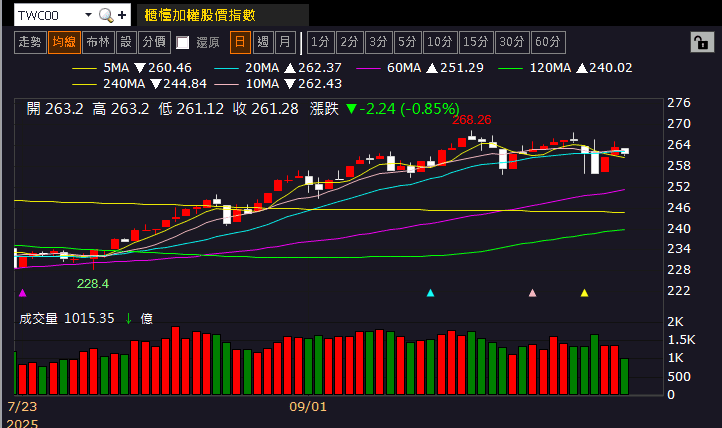Screen dimensions: 722x428
Task: Switch to 5分 interval
Action: point(408,42)
